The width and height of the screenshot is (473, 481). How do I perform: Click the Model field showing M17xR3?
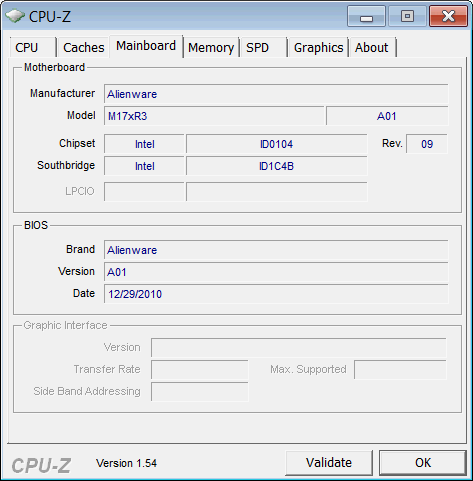pos(214,116)
